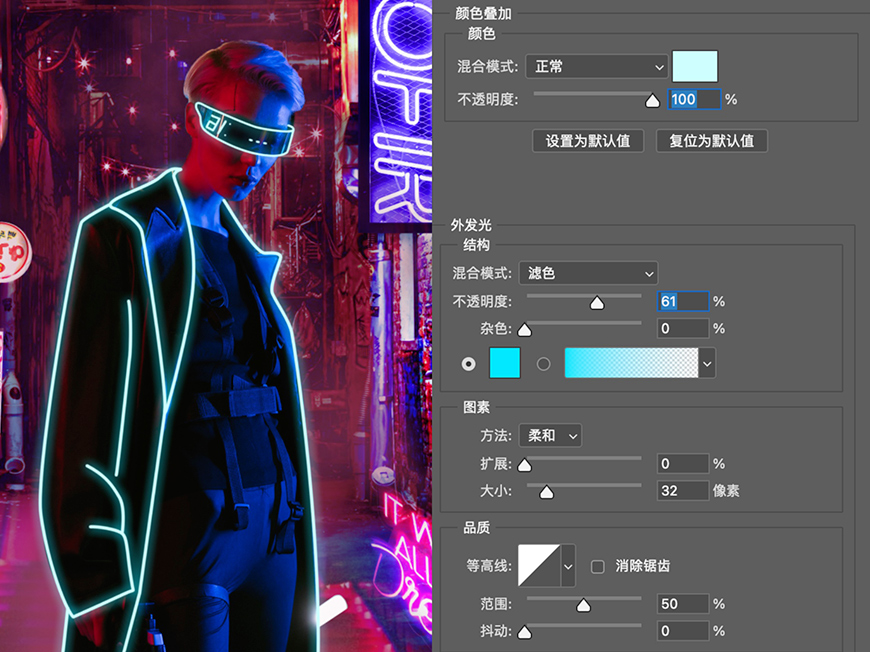This screenshot has height=652, width=870.
Task: Click the 杂色 noise slider handle
Action: (x=524, y=328)
